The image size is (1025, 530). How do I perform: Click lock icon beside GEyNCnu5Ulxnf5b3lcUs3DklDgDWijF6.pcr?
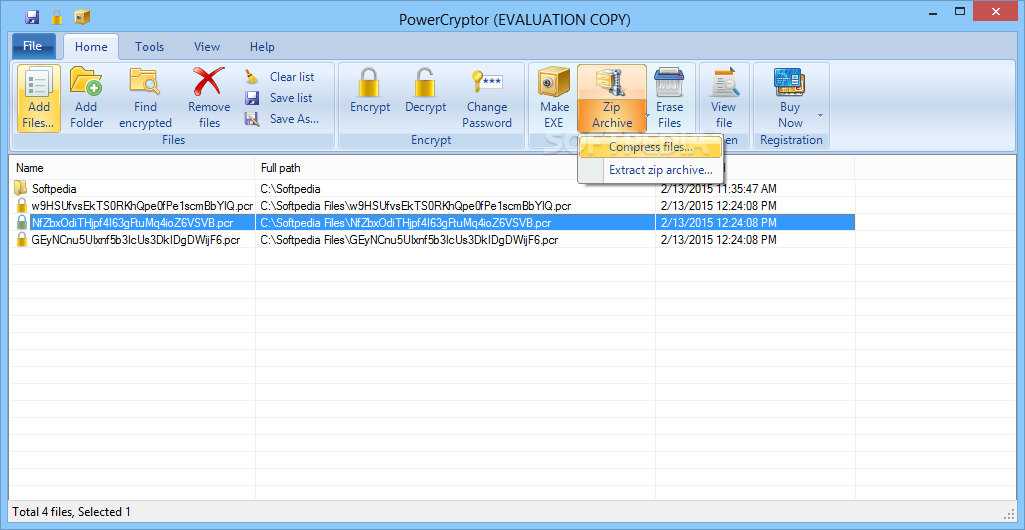pos(22,240)
